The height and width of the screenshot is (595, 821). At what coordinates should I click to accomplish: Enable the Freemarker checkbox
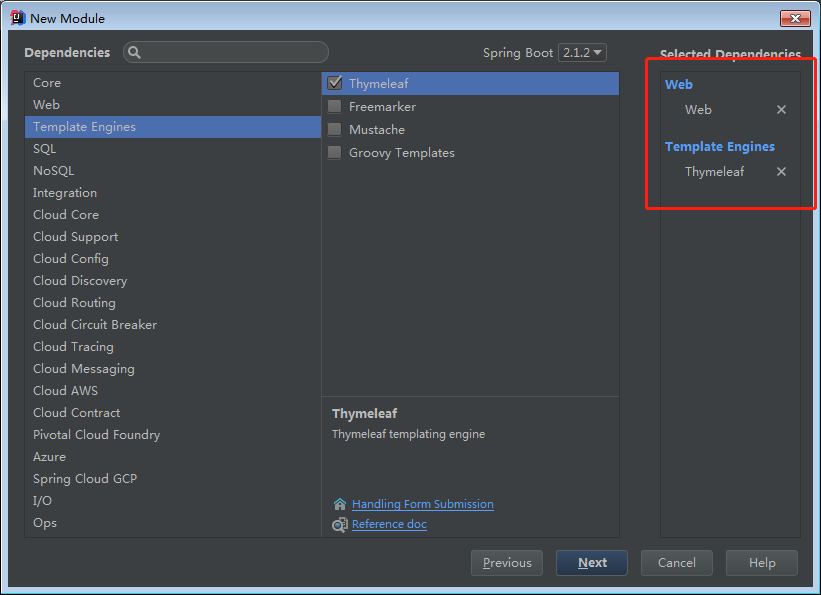(335, 107)
